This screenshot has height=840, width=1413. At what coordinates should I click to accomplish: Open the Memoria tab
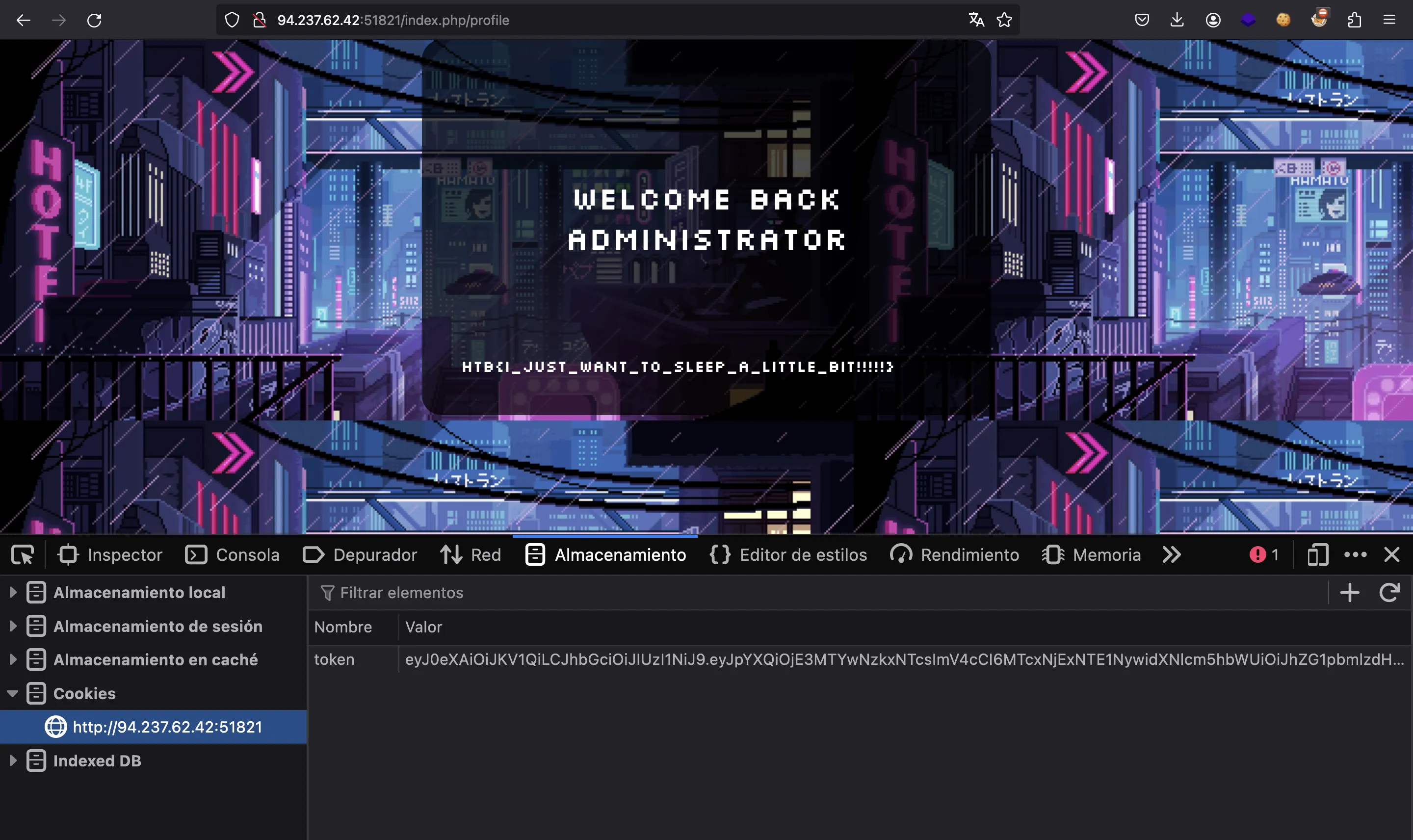[1091, 555]
